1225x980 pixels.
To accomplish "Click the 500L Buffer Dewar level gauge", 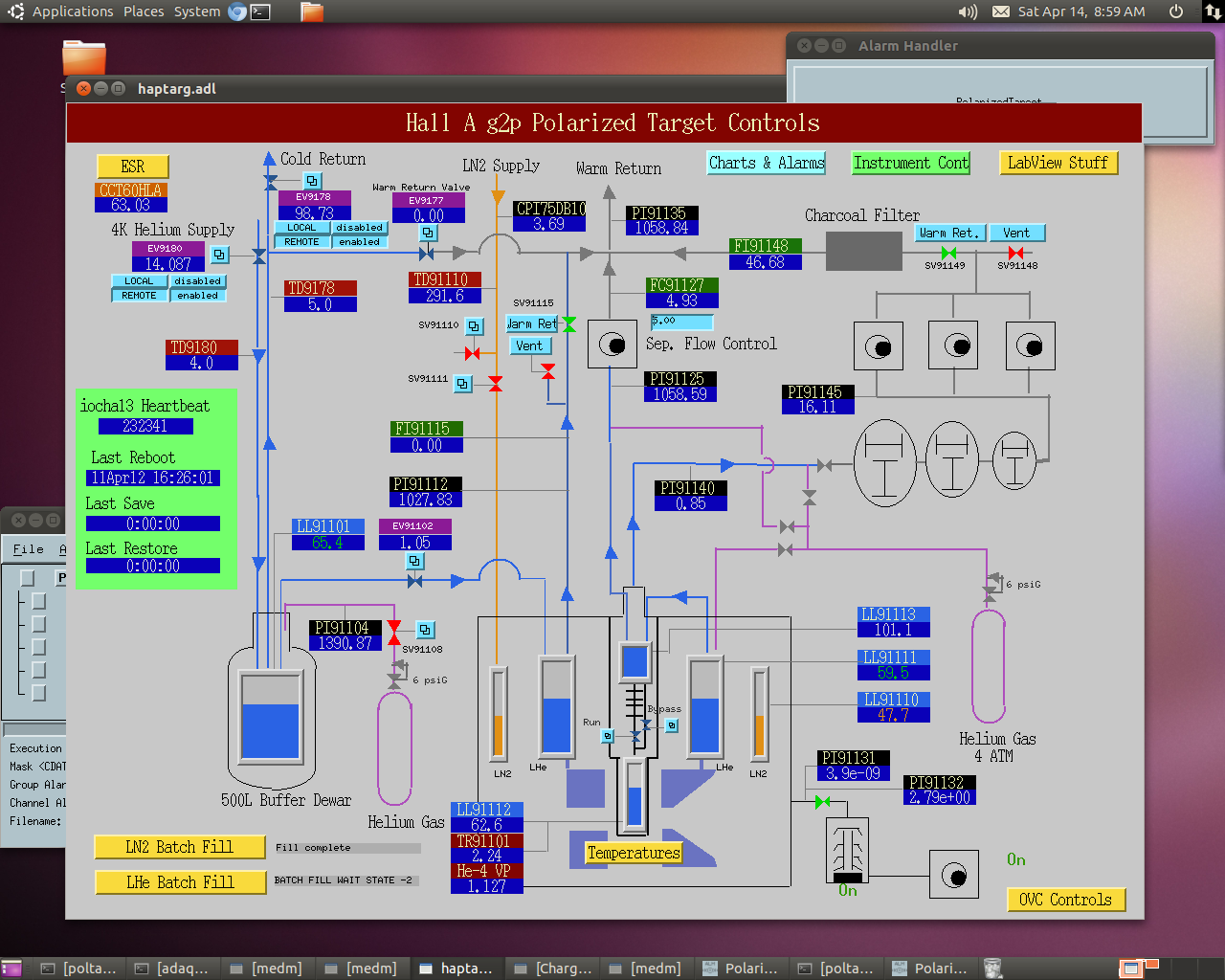I will point(271,717).
